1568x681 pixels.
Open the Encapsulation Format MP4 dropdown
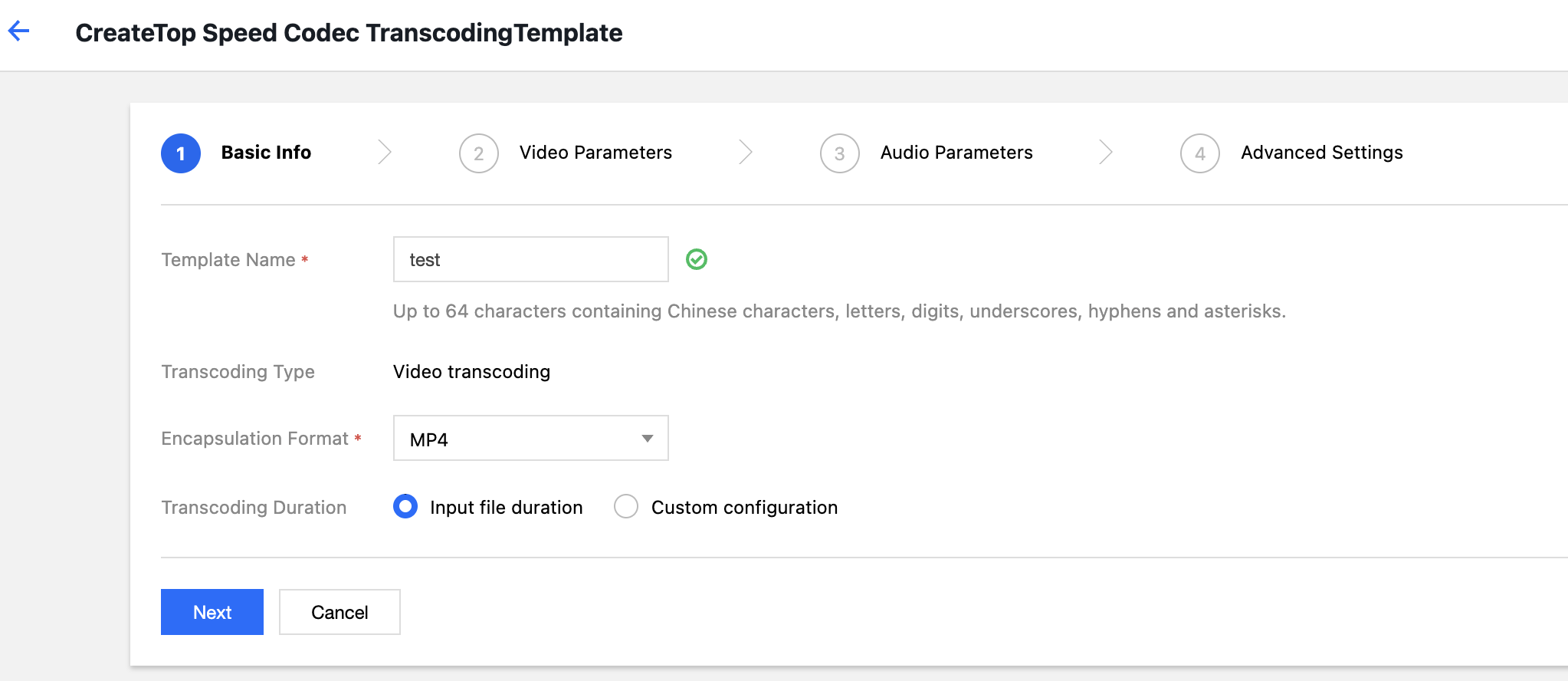click(x=530, y=439)
